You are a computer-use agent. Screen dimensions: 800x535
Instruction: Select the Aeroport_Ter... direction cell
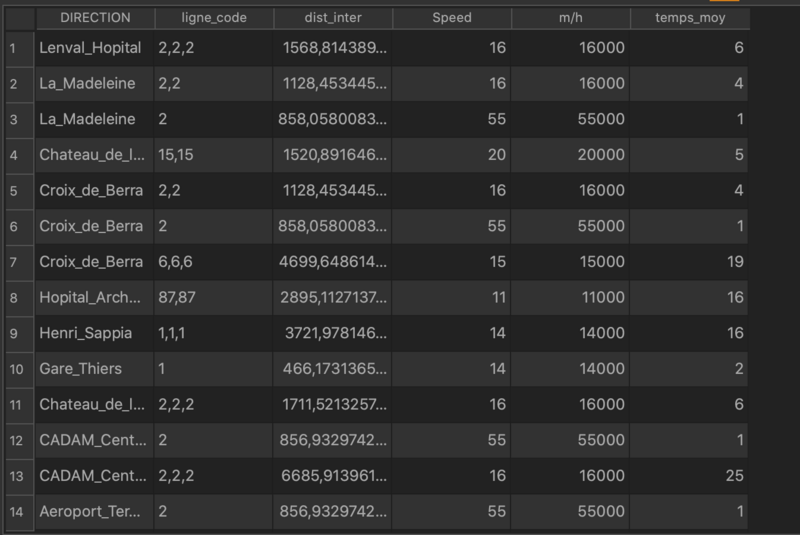[95, 511]
